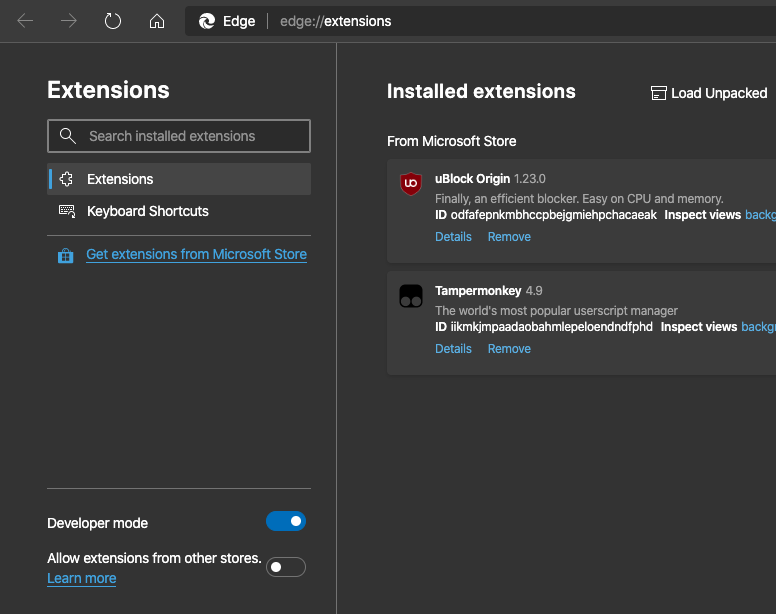Enable Allow extensions from other stores
Screen dimensions: 776x614
click(x=286, y=567)
